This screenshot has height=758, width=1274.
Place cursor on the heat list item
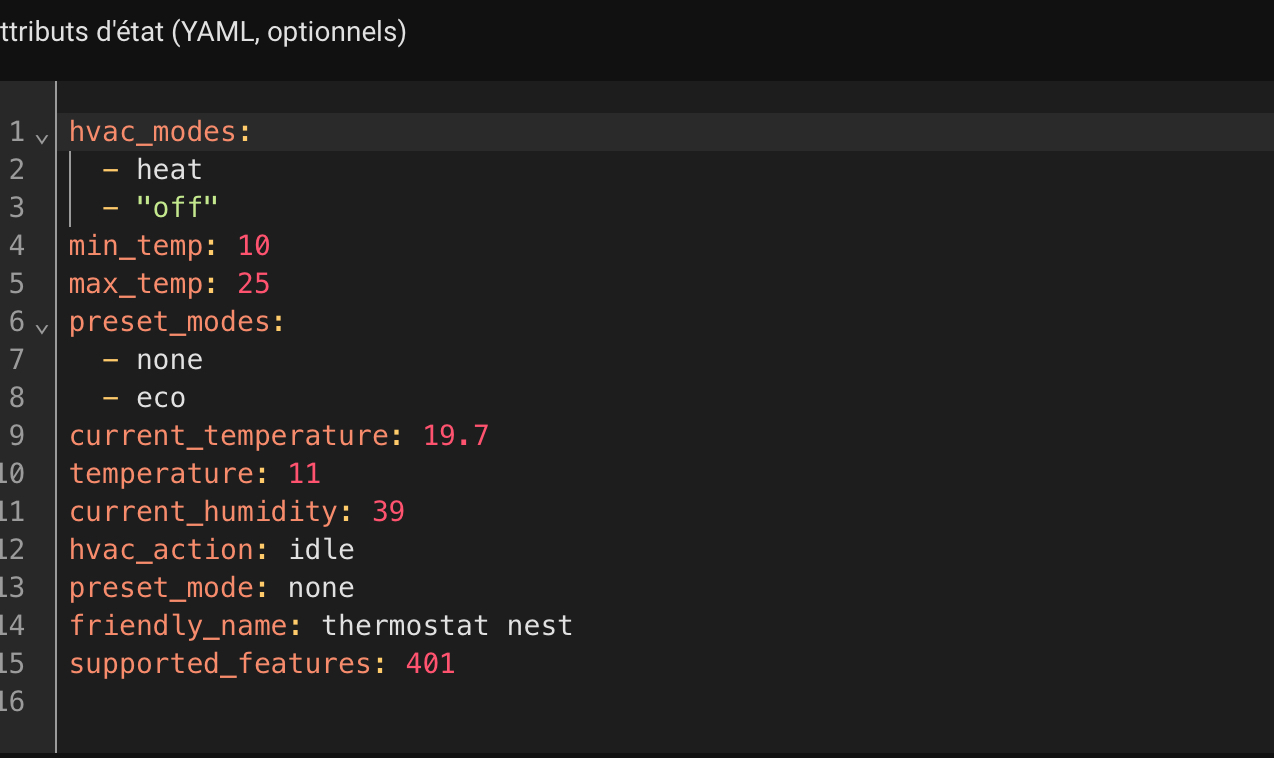[x=169, y=170]
